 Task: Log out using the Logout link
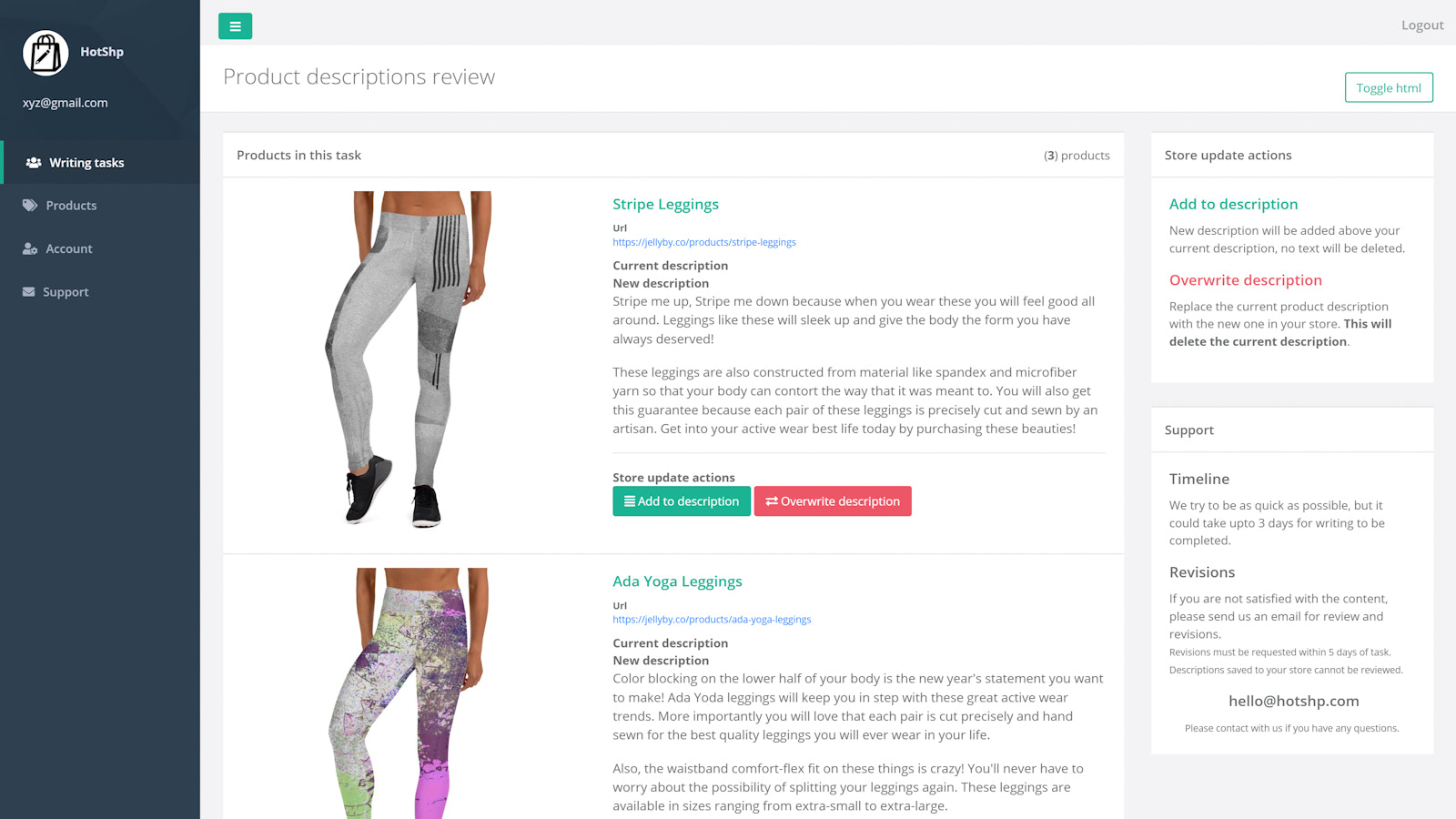(1422, 25)
